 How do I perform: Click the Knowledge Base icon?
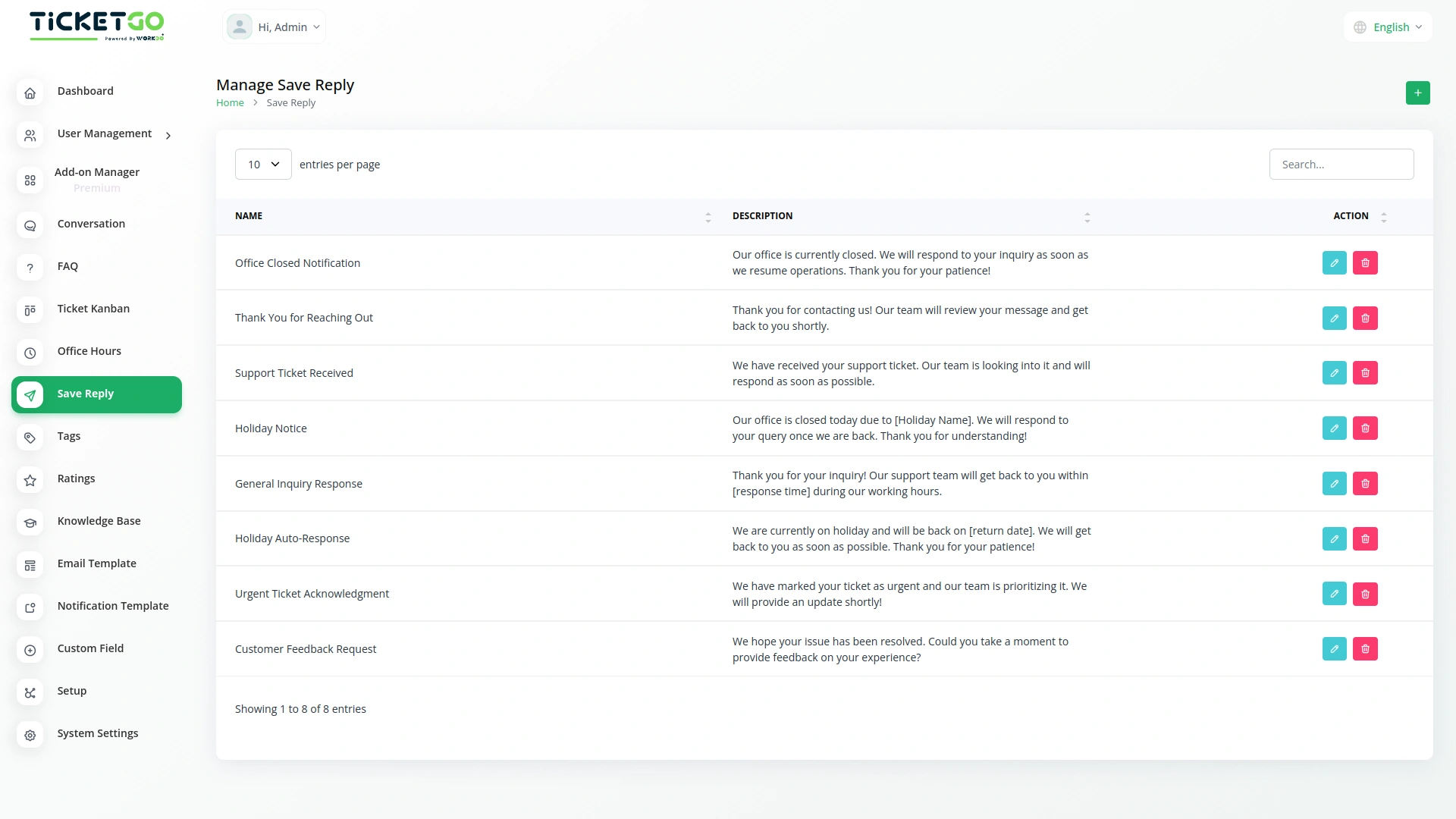click(30, 523)
